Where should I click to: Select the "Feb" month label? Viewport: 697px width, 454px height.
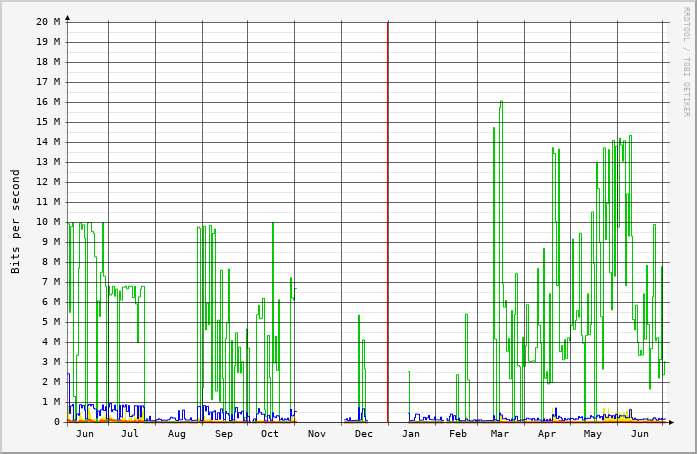pos(458,434)
